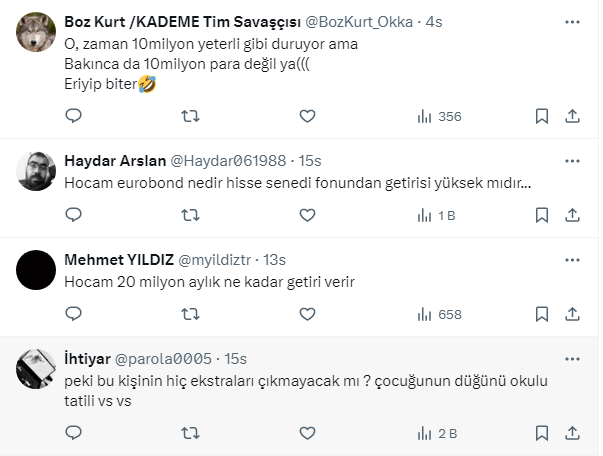Like Boz Kurt's tweet
603x456 pixels.
click(x=307, y=116)
